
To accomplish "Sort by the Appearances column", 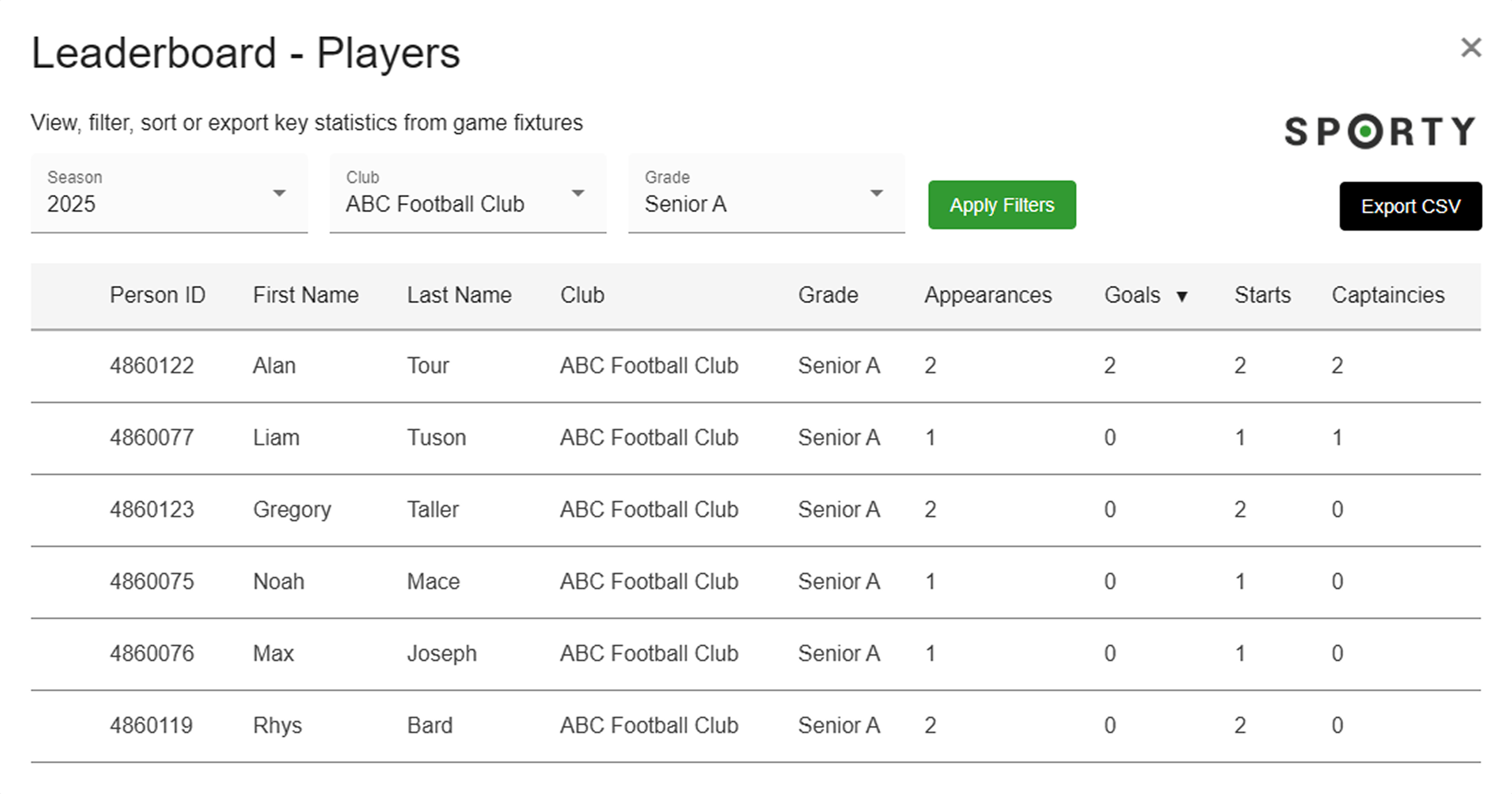I will pos(989,295).
